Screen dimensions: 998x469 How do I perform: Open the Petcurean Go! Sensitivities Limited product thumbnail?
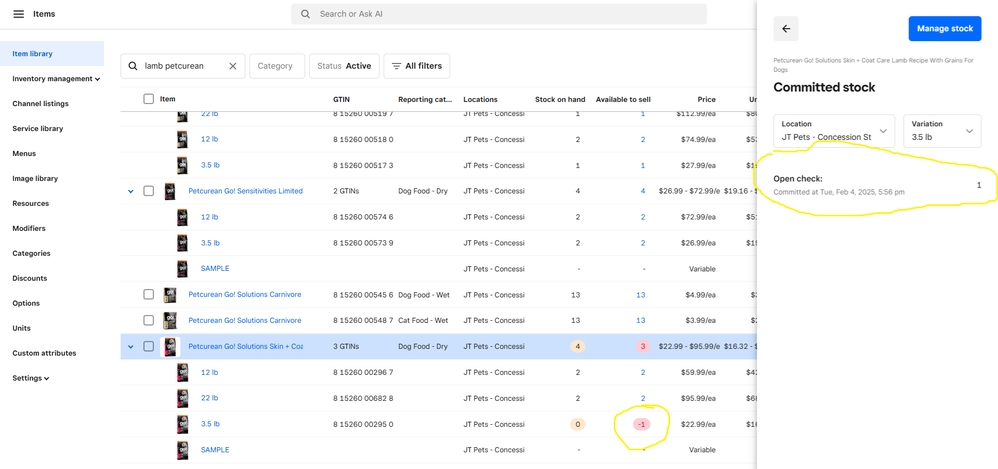[170, 191]
